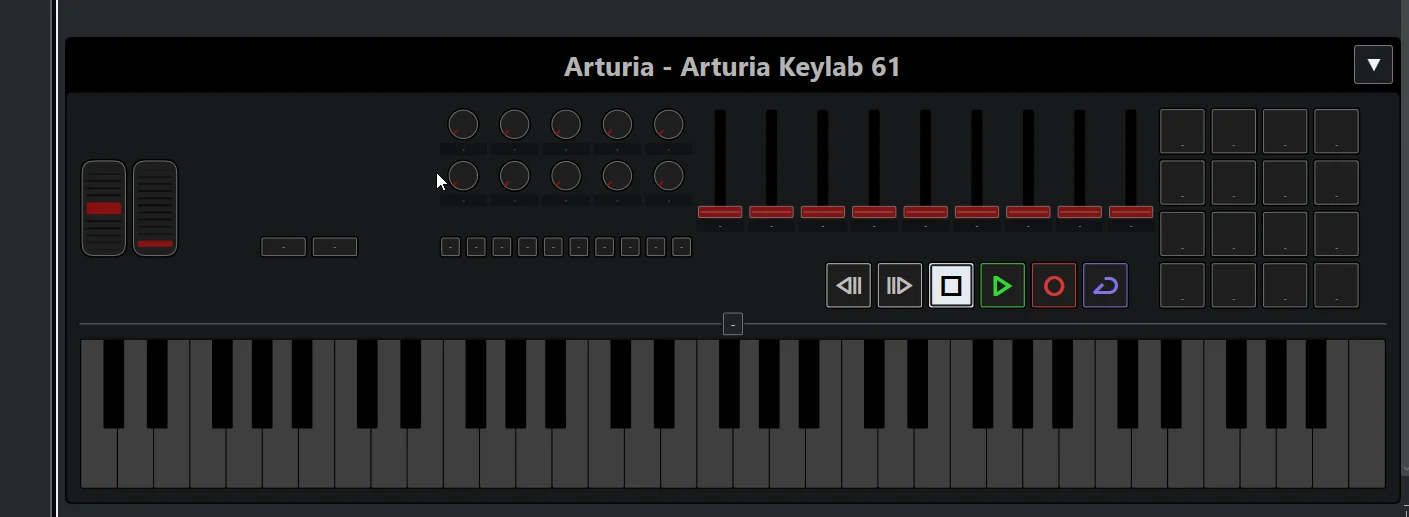The image size is (1409, 517).
Task: Select the fifth knob in the bottom row
Action: (x=668, y=176)
